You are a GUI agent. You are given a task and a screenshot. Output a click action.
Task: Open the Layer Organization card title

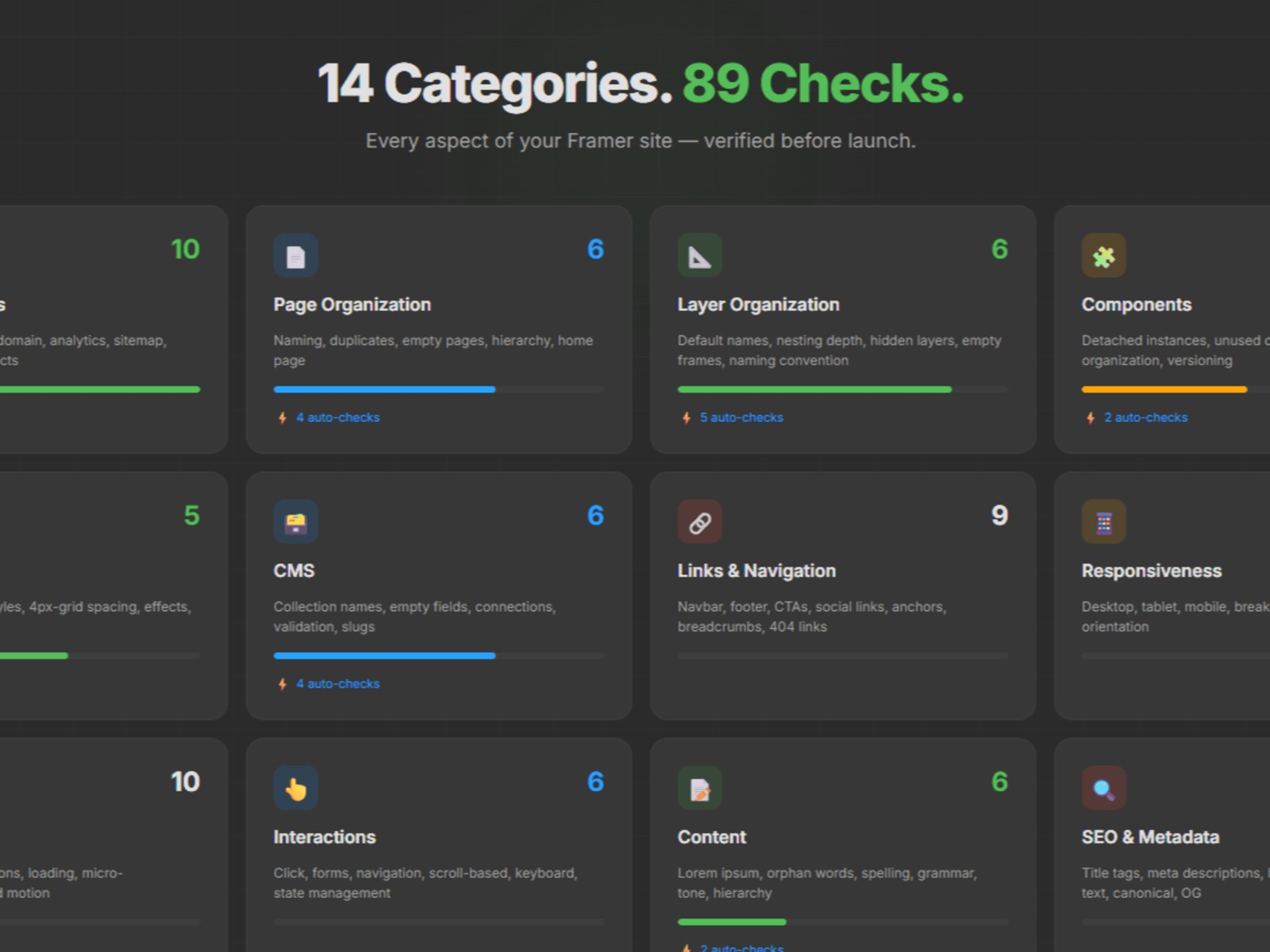[x=758, y=305]
